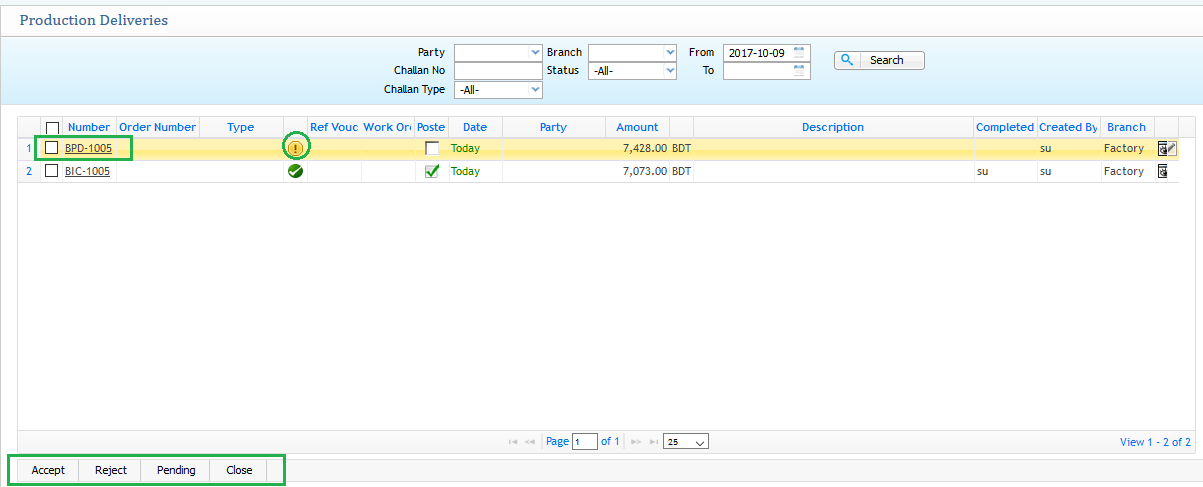Click the Close button at bottom
Image resolution: width=1203 pixels, height=487 pixels.
pyautogui.click(x=239, y=470)
